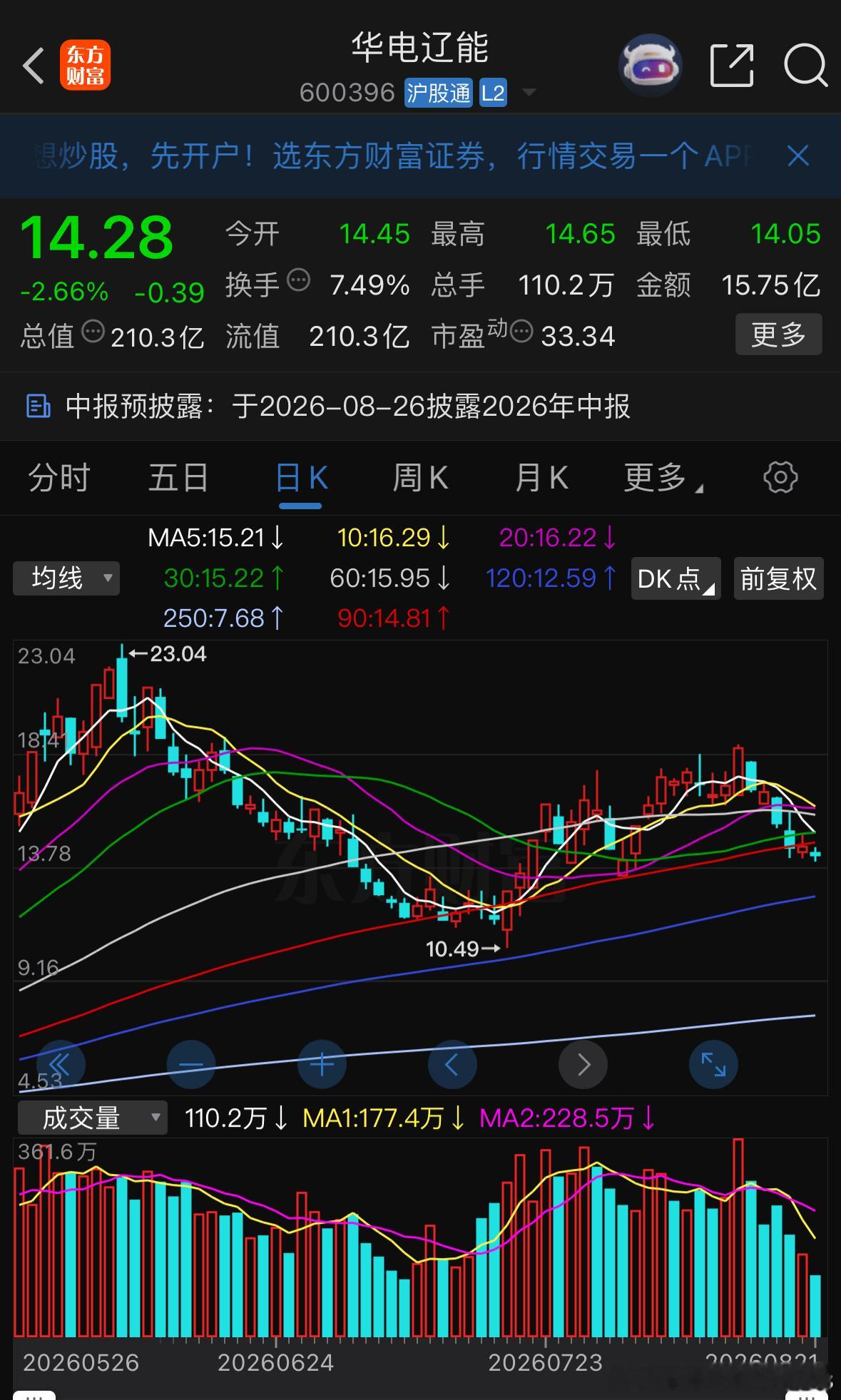Move chart left with arrow icon
The image size is (841, 1400).
(452, 1065)
